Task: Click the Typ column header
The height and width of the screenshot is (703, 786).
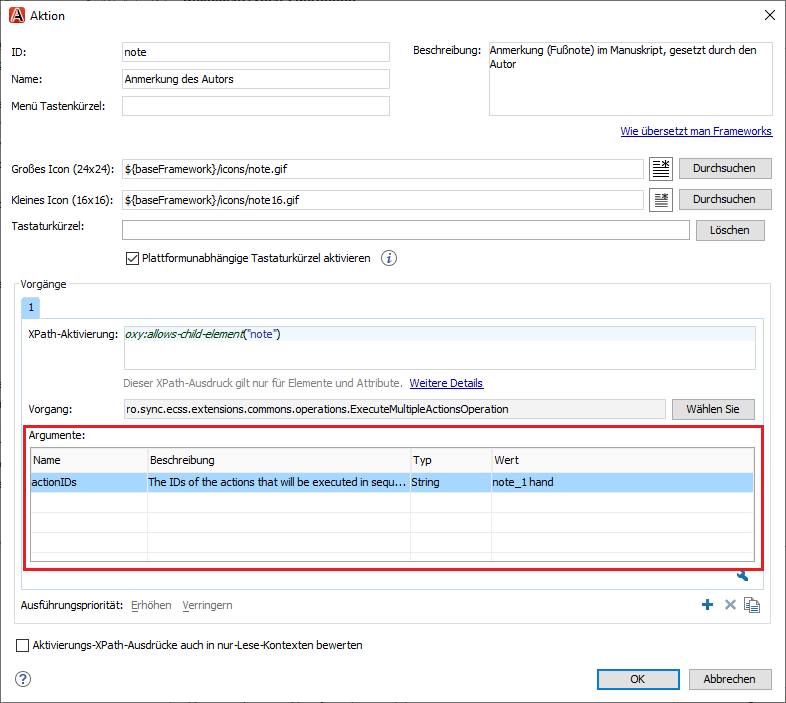Action: pyautogui.click(x=451, y=460)
